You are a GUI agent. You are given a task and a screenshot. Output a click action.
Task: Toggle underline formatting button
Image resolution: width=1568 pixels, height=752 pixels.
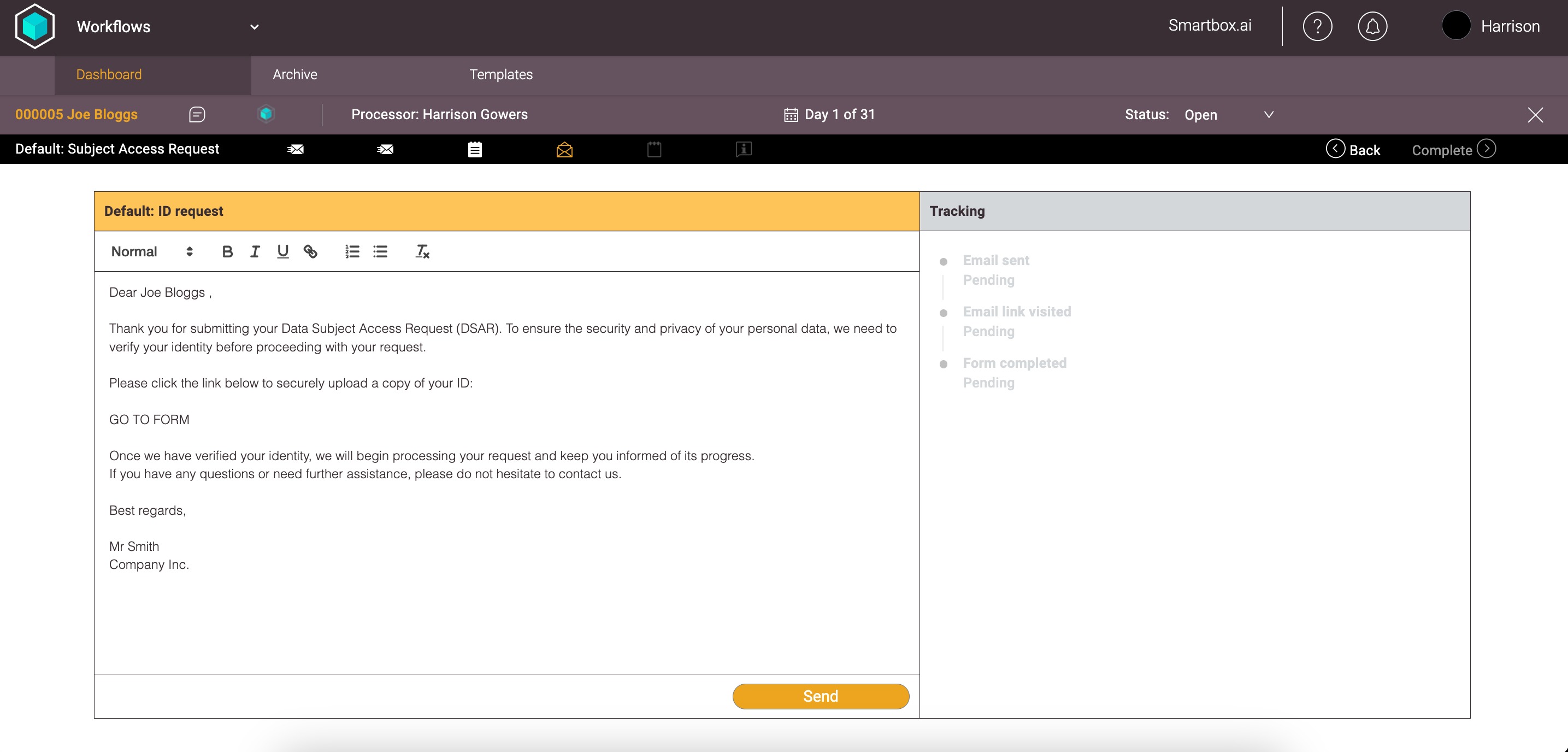(282, 251)
